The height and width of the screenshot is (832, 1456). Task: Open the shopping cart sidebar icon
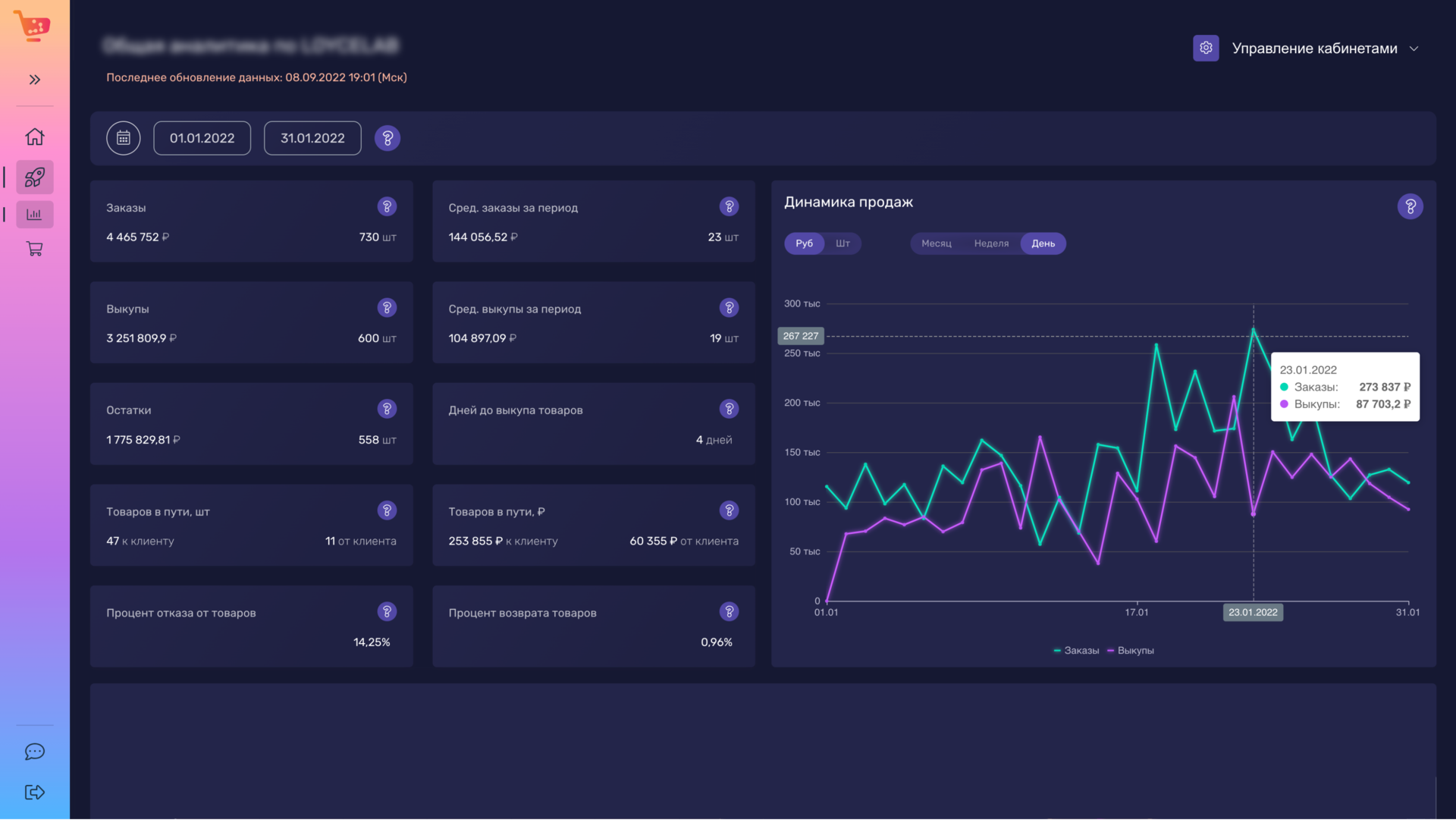pos(35,249)
